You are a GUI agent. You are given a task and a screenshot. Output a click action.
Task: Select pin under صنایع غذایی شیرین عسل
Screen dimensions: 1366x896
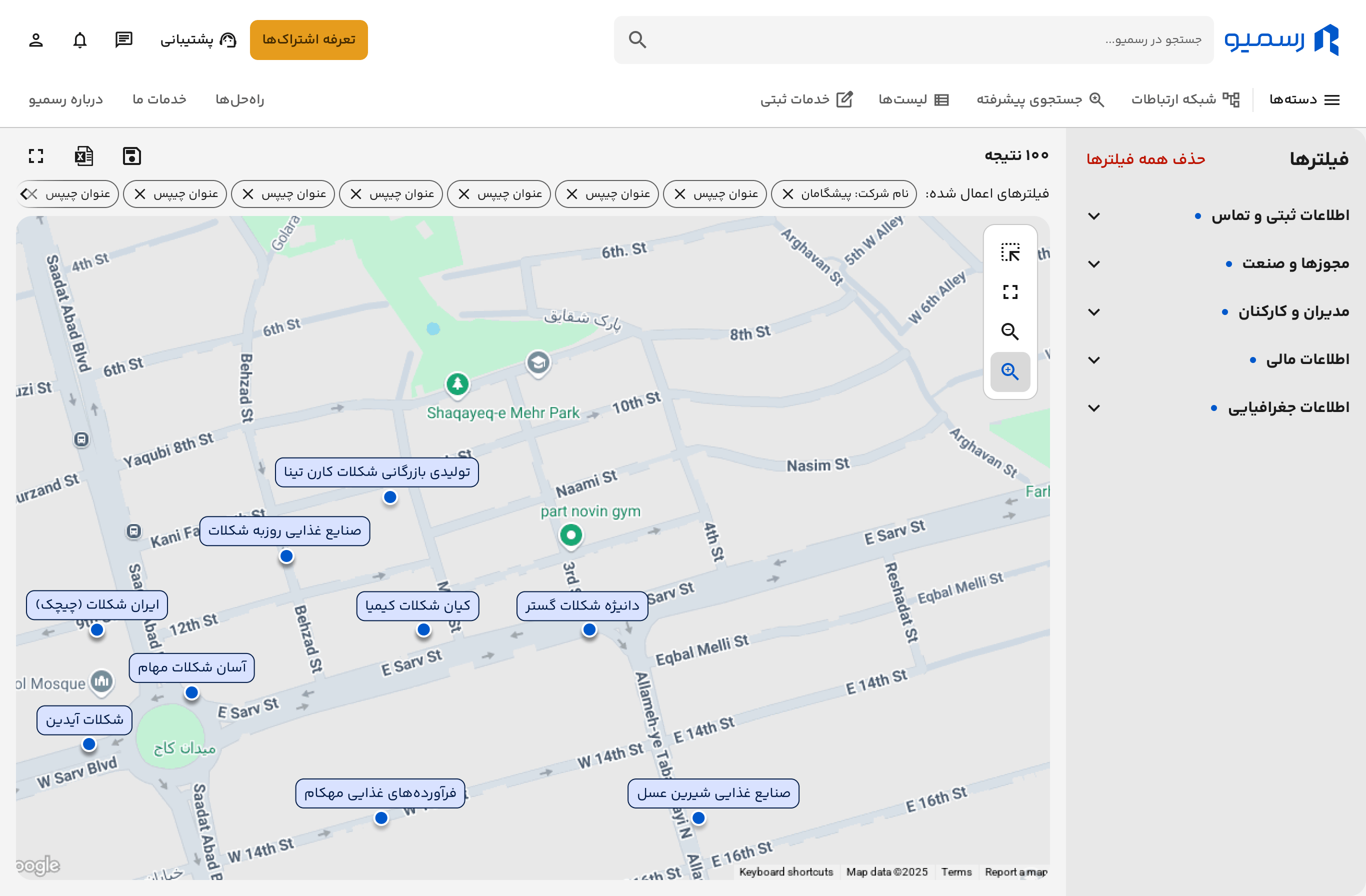click(698, 818)
